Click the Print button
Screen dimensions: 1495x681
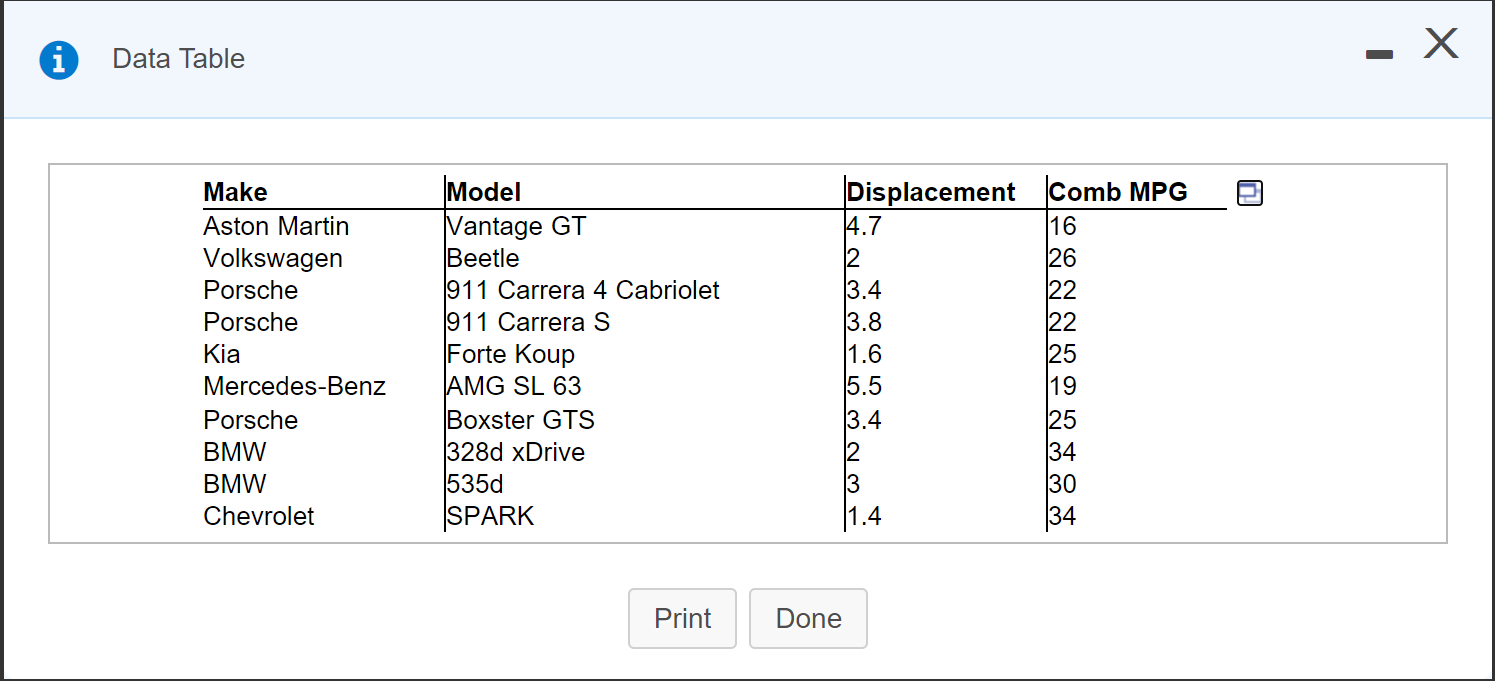coord(682,618)
